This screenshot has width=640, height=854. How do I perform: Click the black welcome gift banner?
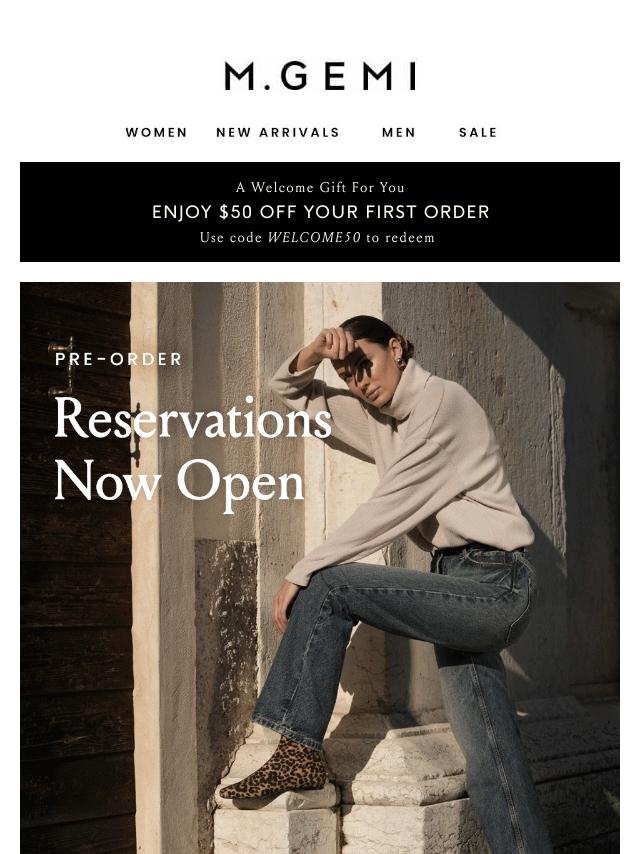[320, 212]
